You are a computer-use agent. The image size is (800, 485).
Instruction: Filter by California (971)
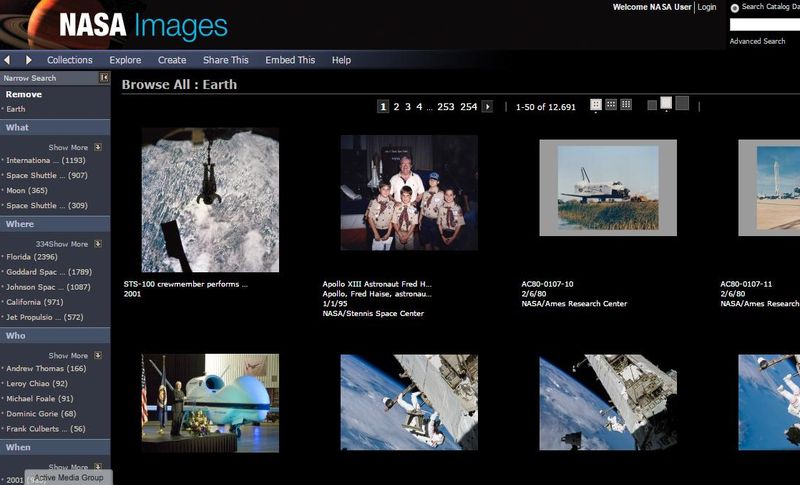coord(35,302)
